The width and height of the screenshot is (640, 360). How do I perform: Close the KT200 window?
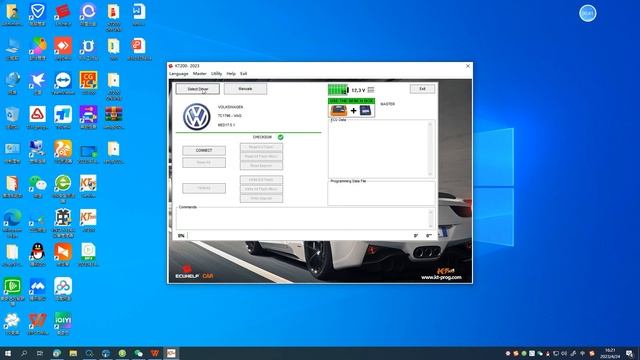pos(468,66)
